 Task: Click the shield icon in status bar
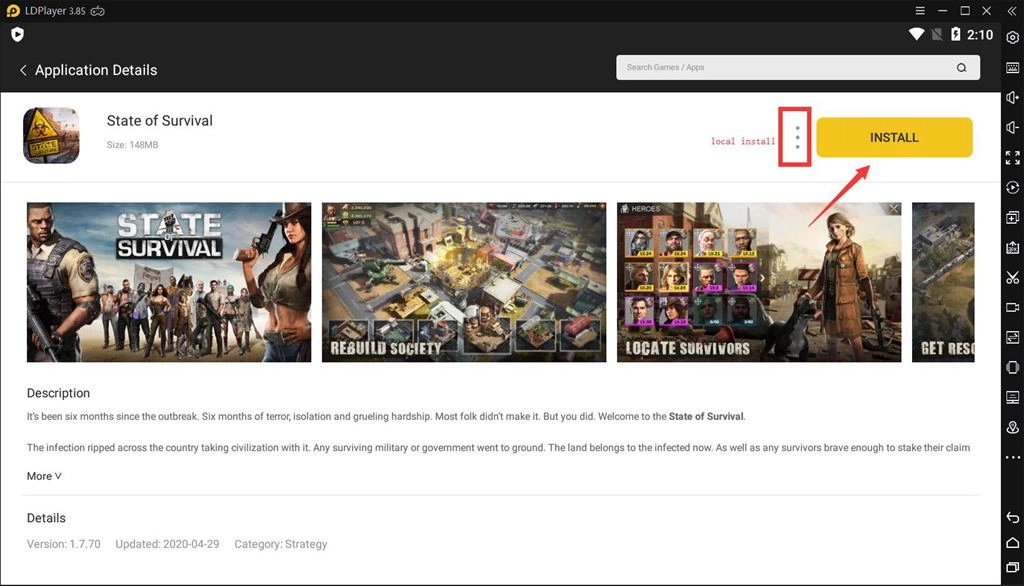click(18, 35)
